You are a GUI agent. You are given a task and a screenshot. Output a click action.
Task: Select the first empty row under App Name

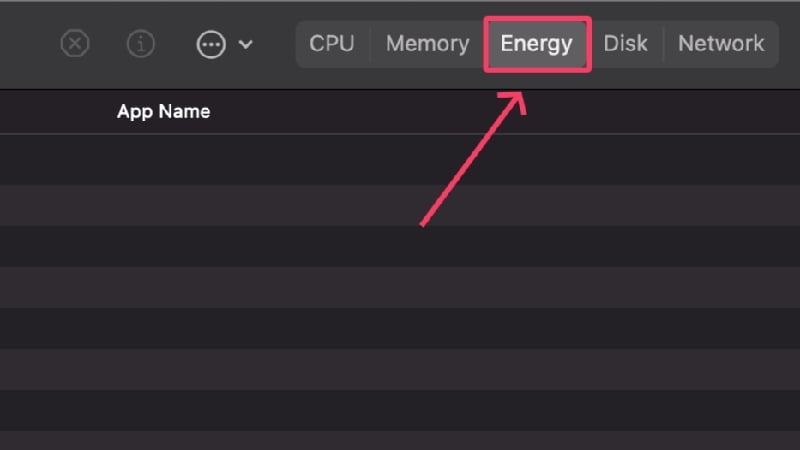400,160
